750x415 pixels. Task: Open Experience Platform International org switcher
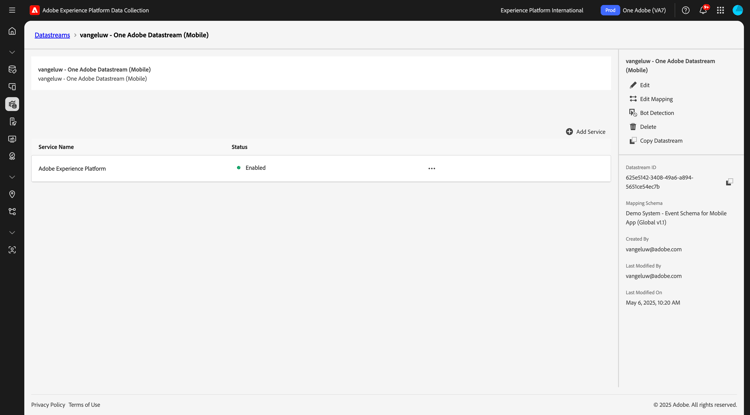[x=541, y=10]
